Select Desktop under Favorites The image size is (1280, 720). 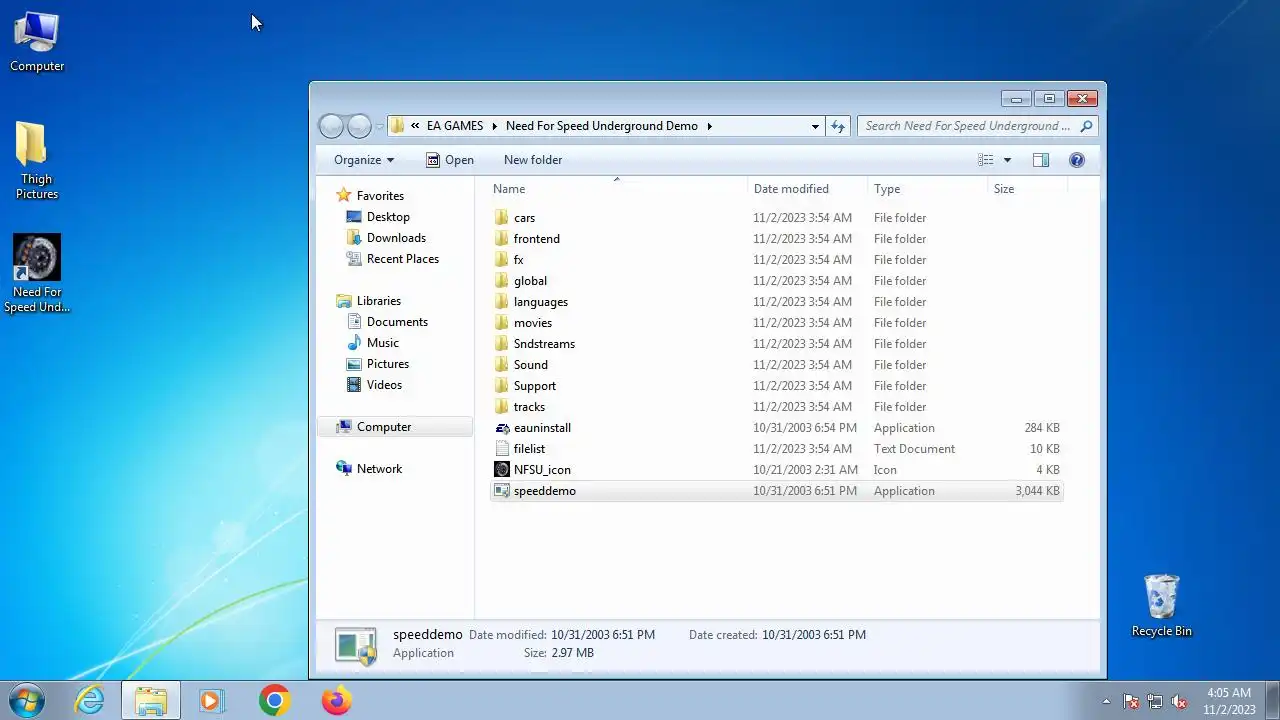pyautogui.click(x=388, y=217)
